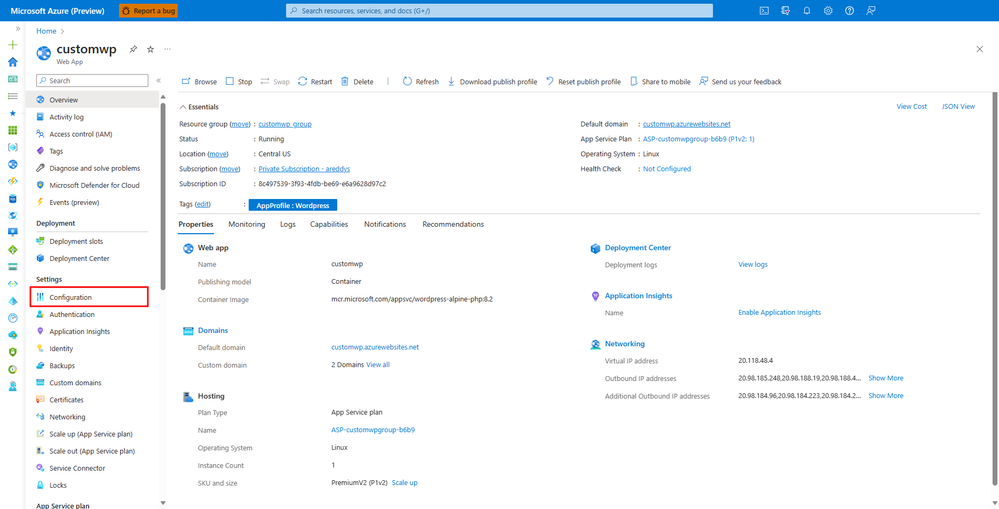Add customwp to favorites star
999x509 pixels.
pyautogui.click(x=150, y=49)
